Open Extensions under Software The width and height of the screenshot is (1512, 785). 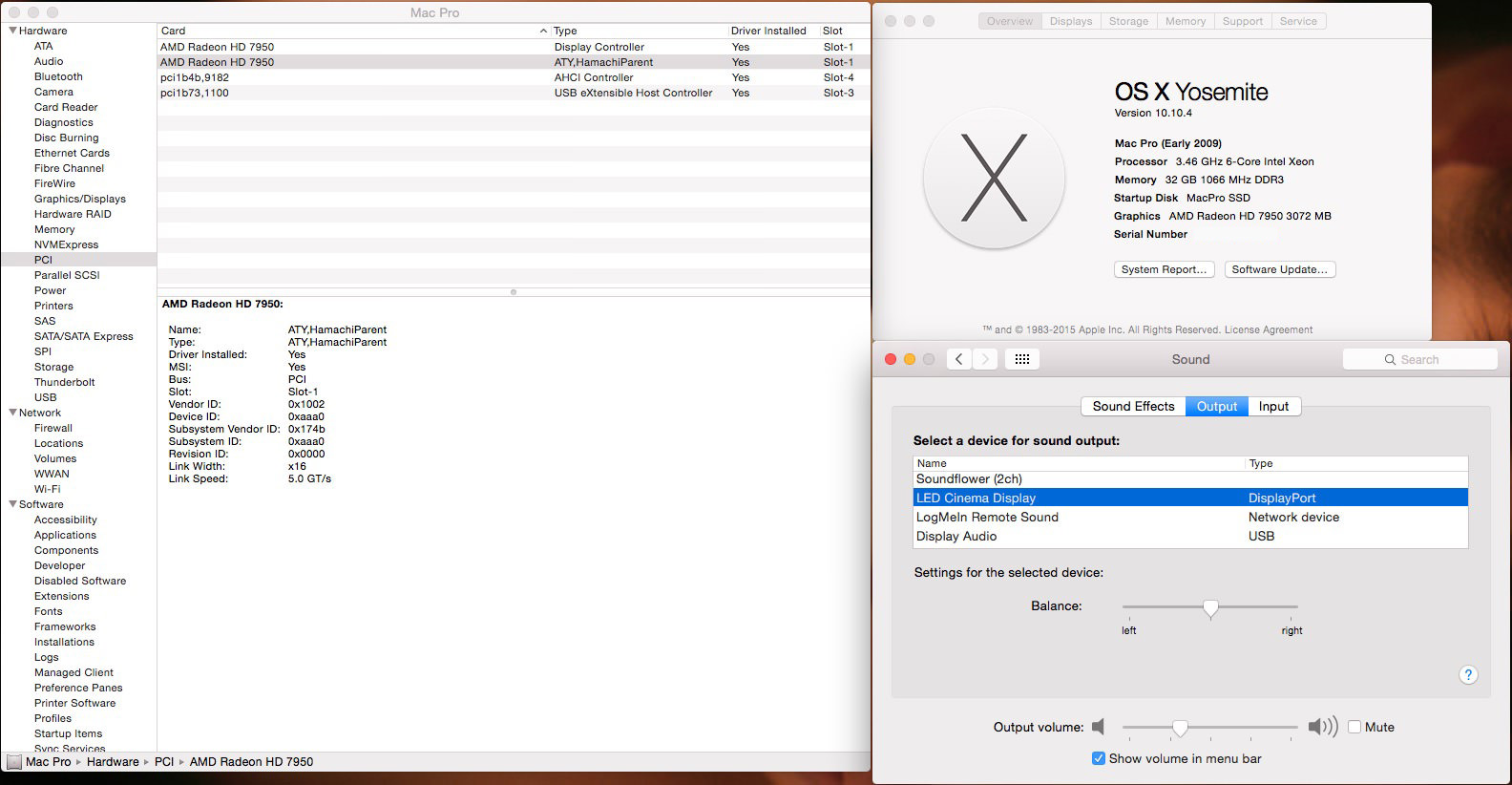62,596
